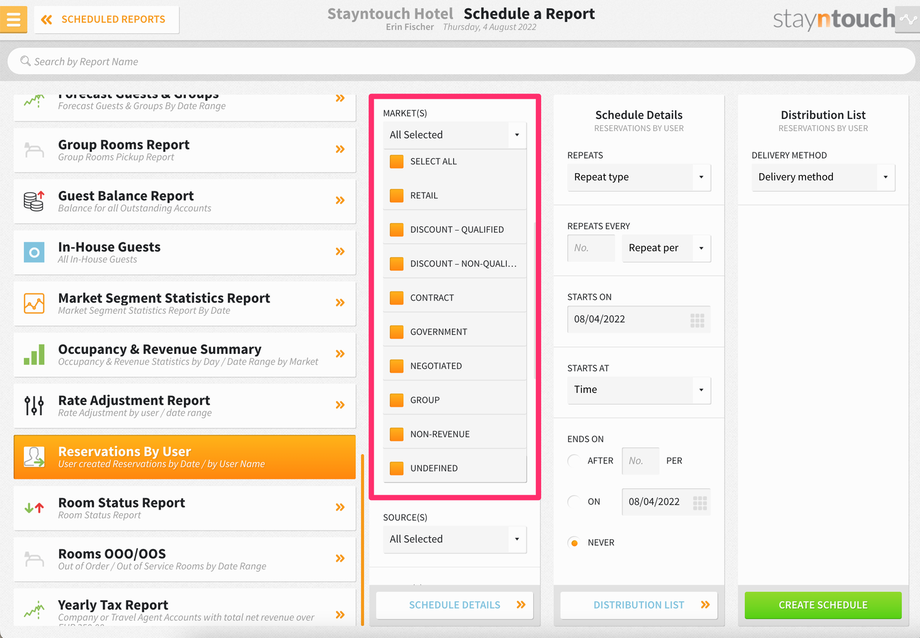Open Guest Balance Report double chevron
Image resolution: width=920 pixels, height=638 pixels.
coord(340,200)
